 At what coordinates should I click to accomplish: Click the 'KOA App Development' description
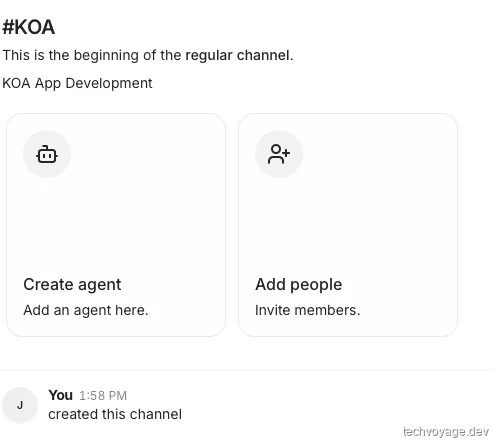coord(77,83)
